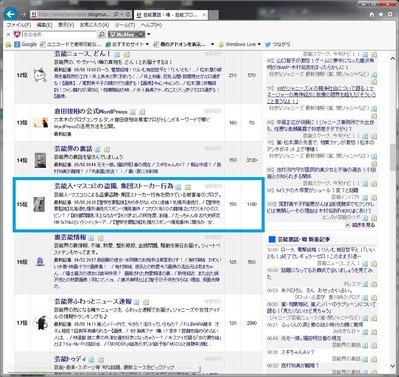
Task: Open the お気に入り(A) menu
Action: coord(94,25)
